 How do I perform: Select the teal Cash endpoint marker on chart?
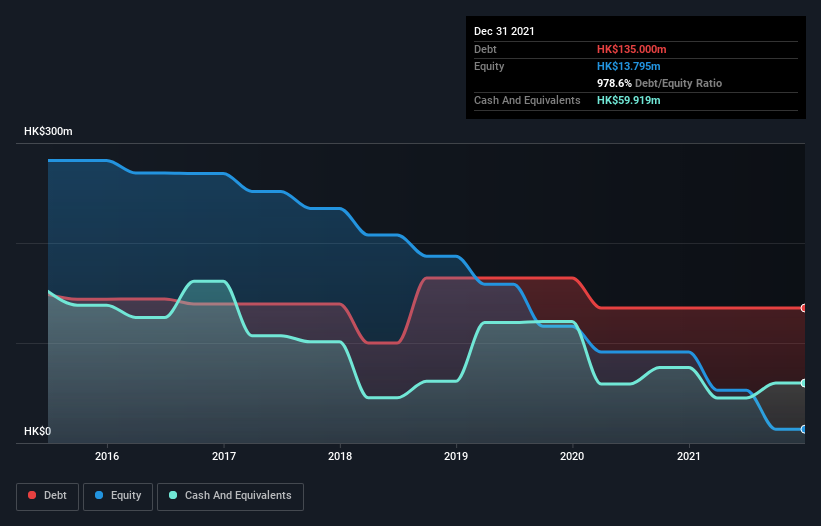[x=804, y=383]
